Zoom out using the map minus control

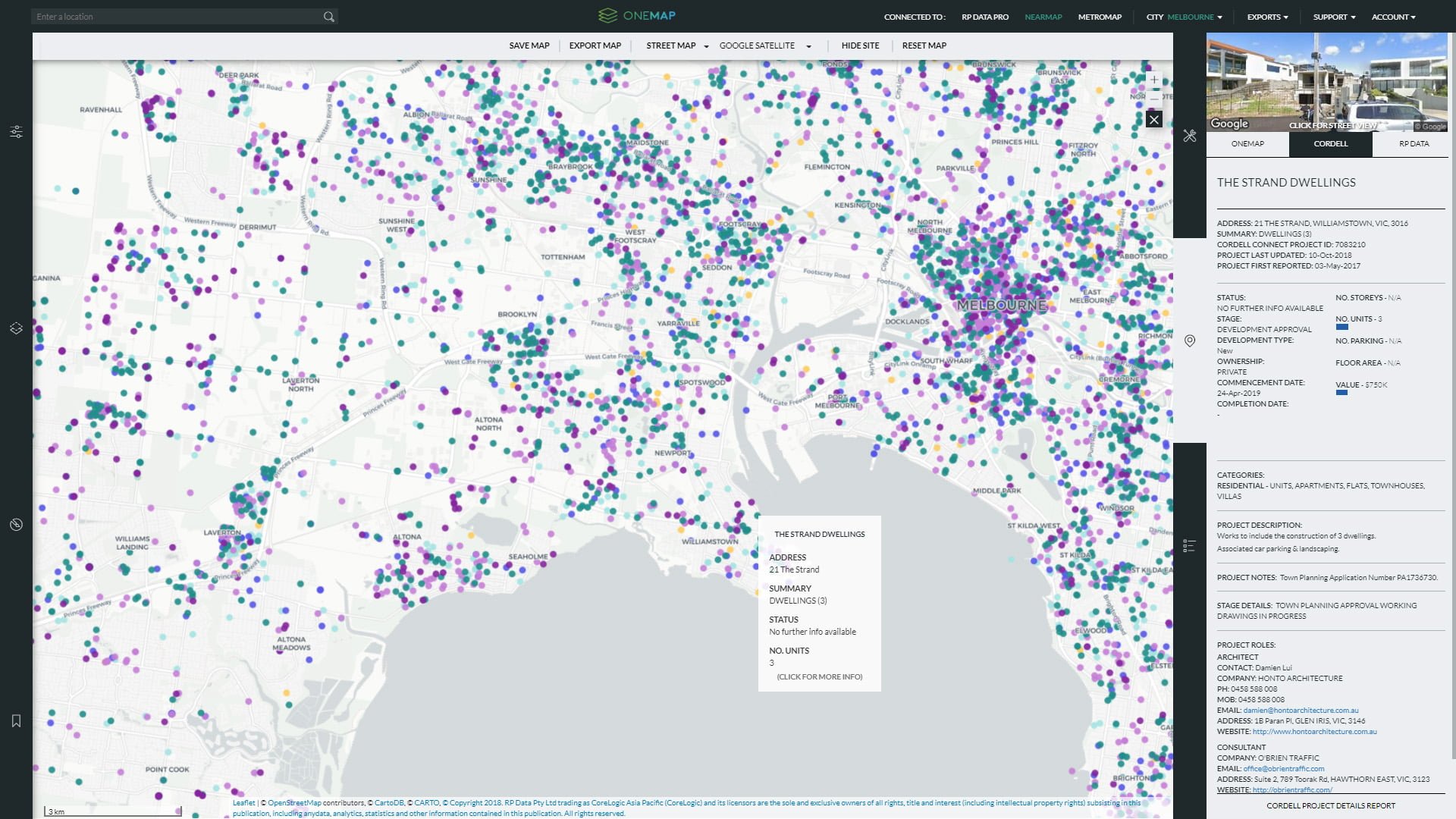pos(1154,99)
